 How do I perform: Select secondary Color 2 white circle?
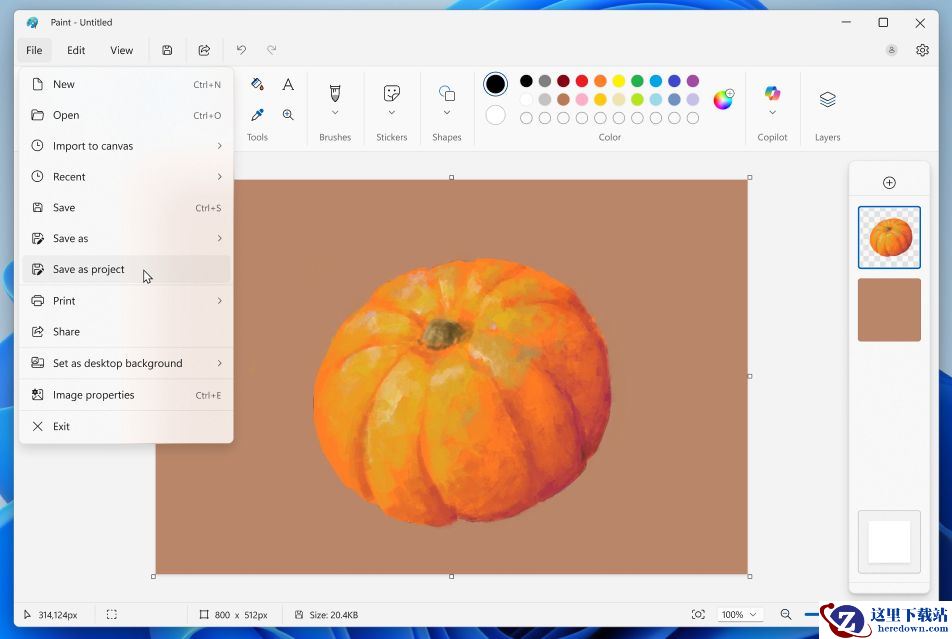495,115
